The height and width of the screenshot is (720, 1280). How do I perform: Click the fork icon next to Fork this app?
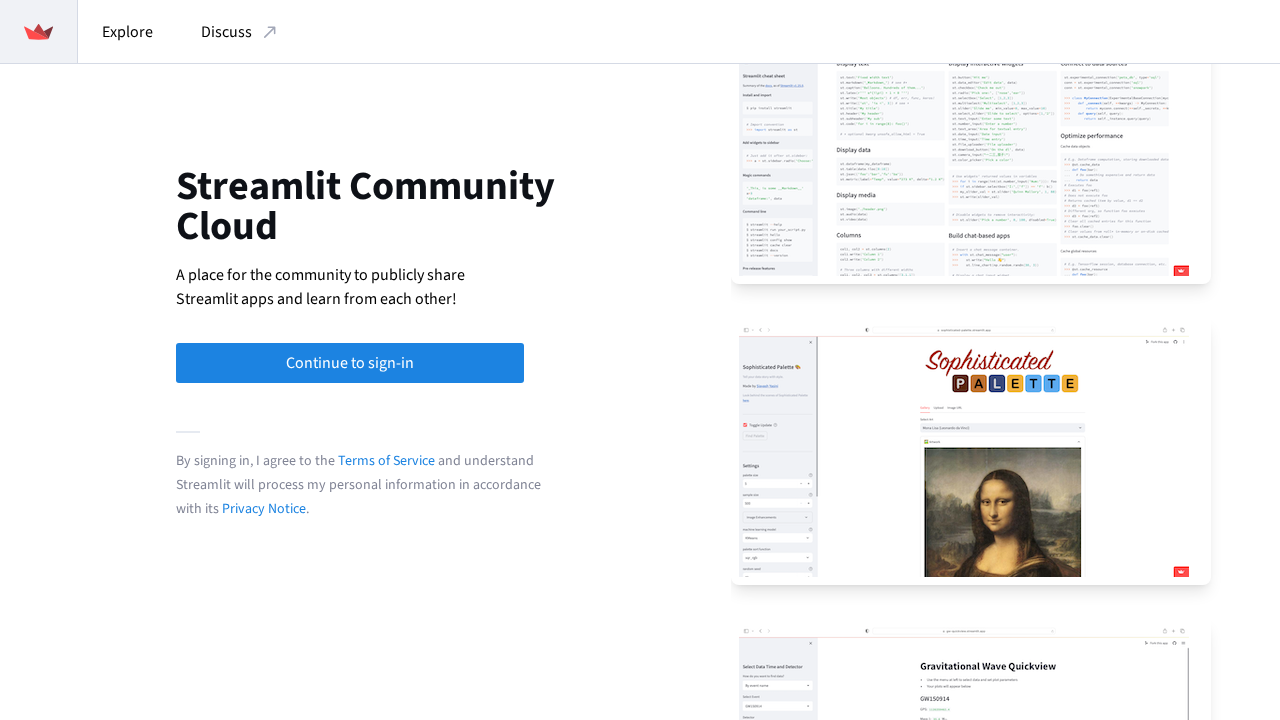point(1146,342)
